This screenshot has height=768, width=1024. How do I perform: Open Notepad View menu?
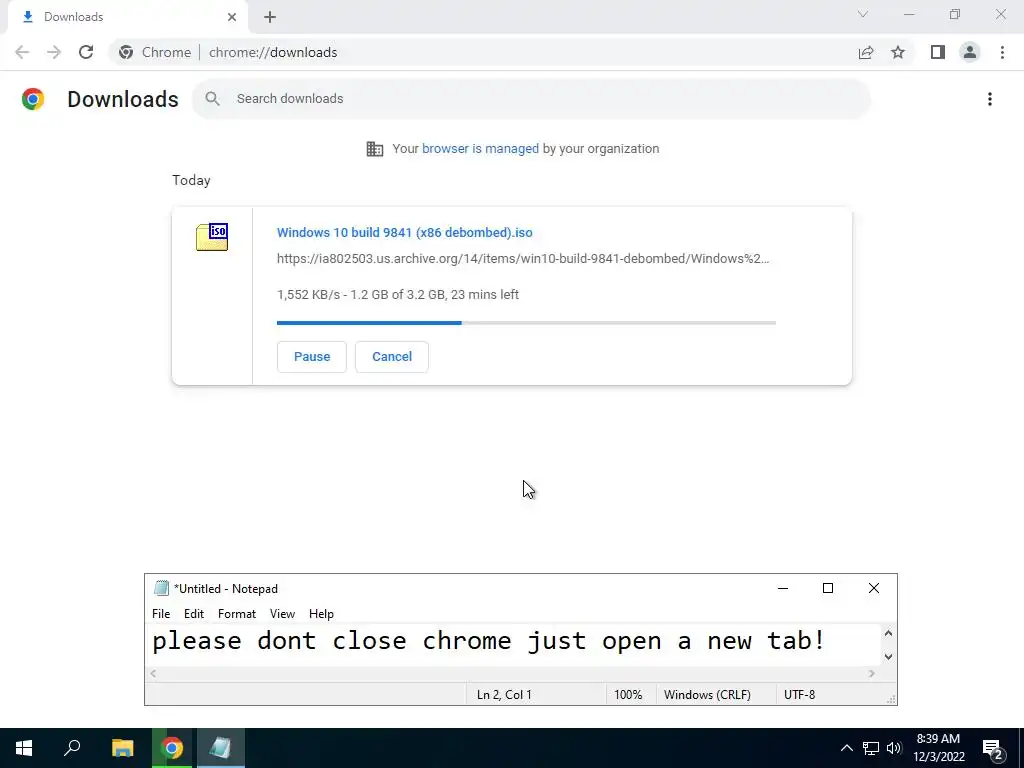pyautogui.click(x=282, y=614)
